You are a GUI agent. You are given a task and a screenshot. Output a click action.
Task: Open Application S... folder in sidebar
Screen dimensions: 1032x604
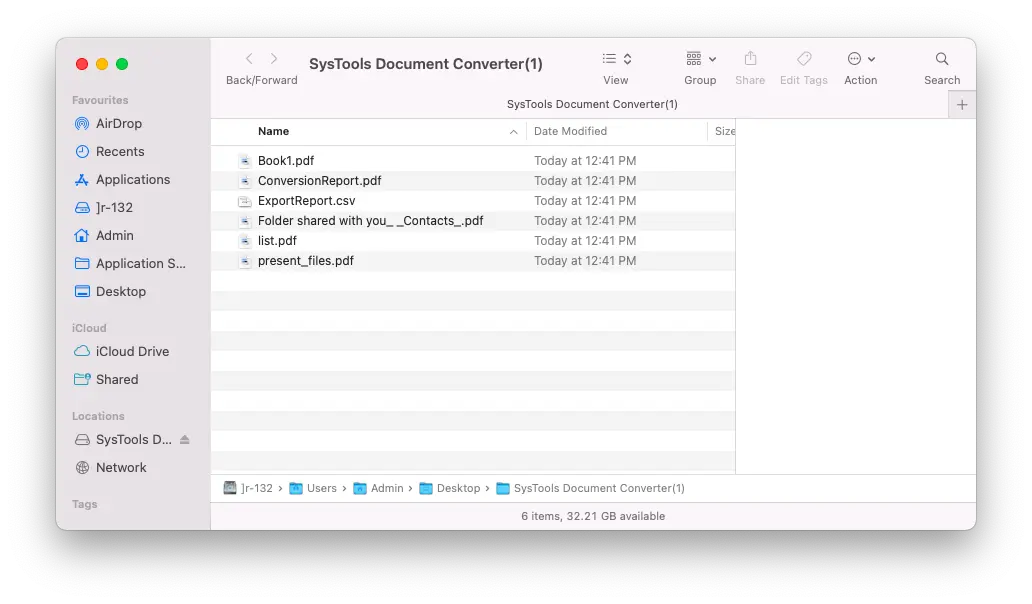[140, 263]
